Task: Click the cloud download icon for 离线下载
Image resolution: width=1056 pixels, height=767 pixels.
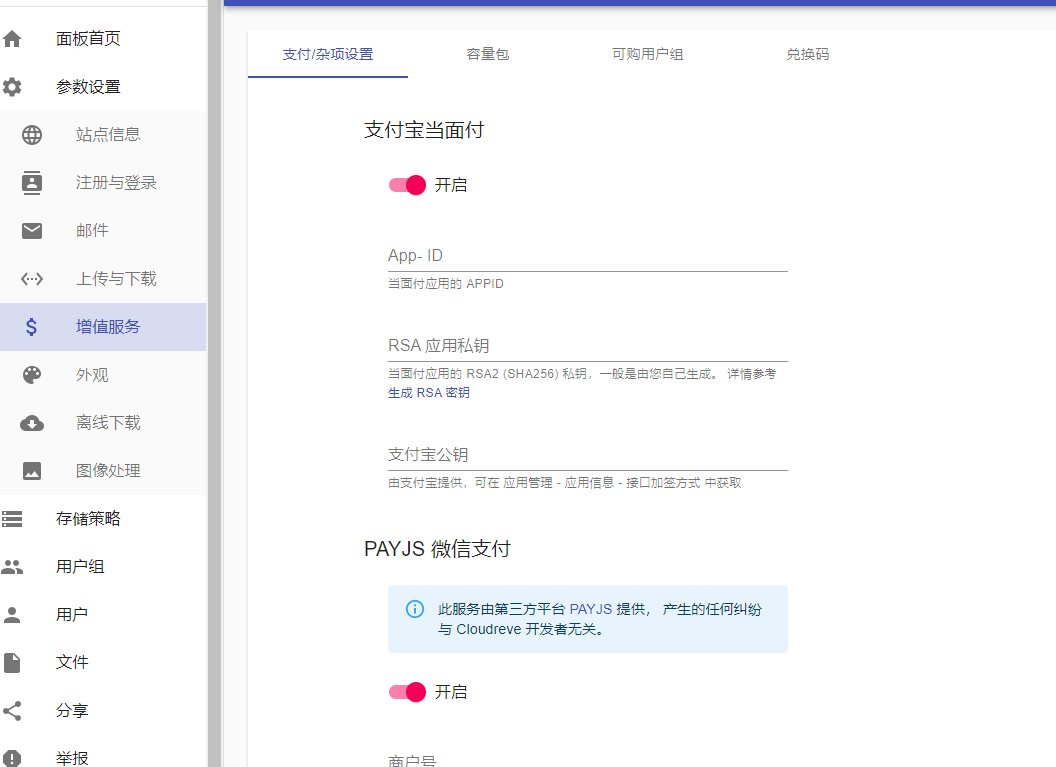Action: click(x=32, y=423)
